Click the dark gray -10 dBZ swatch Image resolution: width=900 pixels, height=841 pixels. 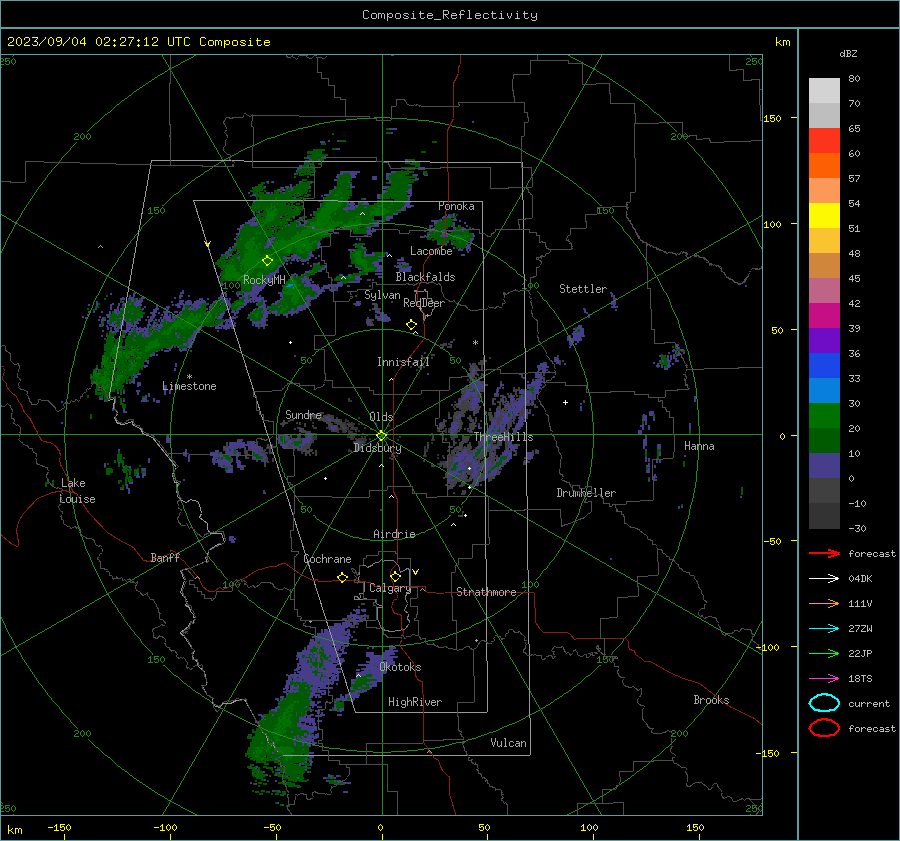click(x=824, y=516)
